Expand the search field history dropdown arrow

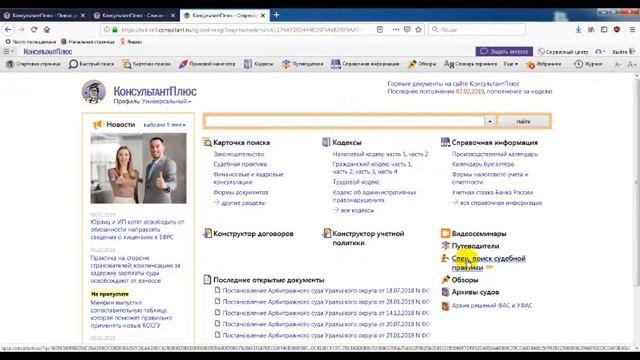pyautogui.click(x=490, y=121)
